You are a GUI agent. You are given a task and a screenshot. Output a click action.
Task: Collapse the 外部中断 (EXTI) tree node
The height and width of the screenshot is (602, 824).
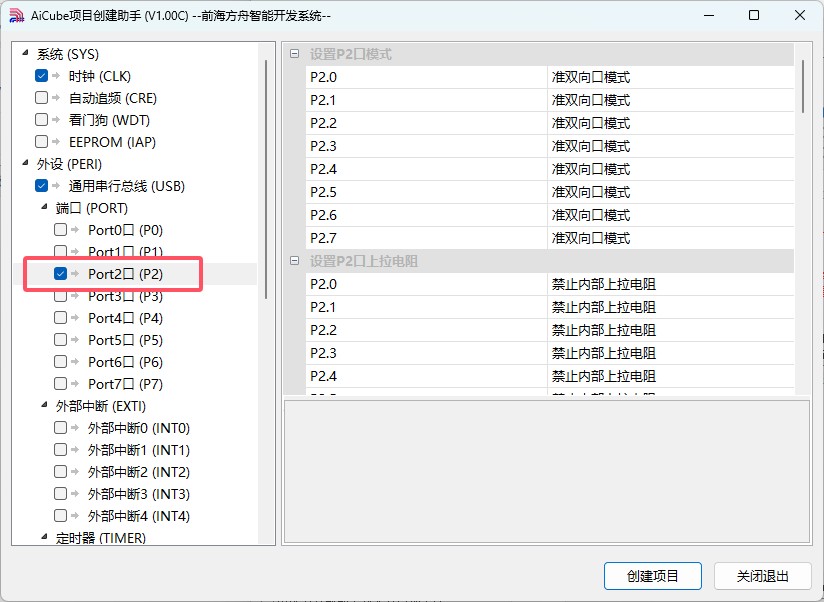44,405
